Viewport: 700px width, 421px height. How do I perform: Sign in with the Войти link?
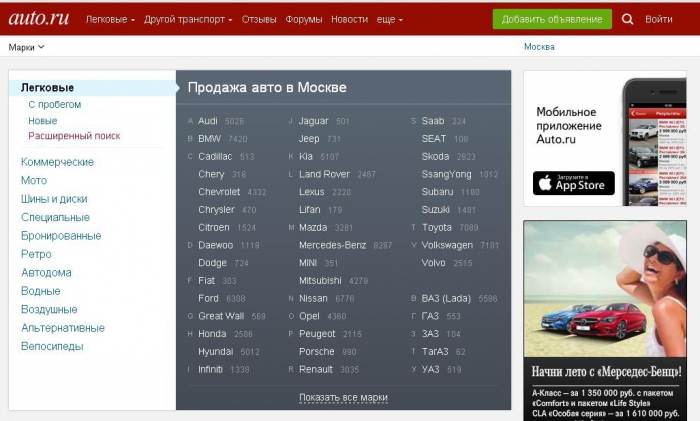658,19
